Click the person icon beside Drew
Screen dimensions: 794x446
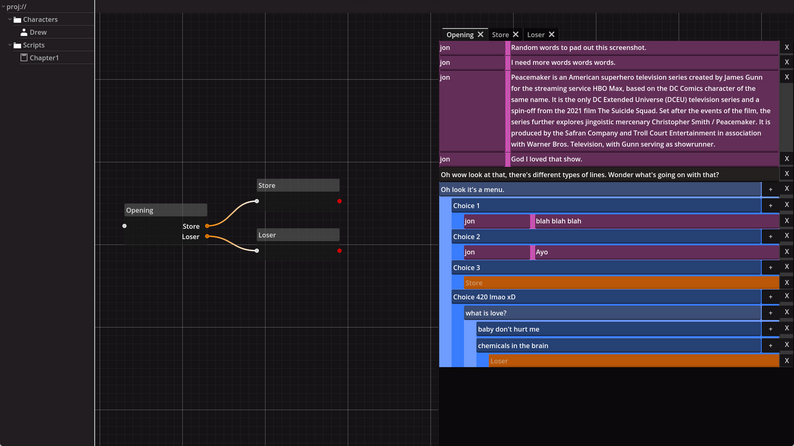point(24,32)
